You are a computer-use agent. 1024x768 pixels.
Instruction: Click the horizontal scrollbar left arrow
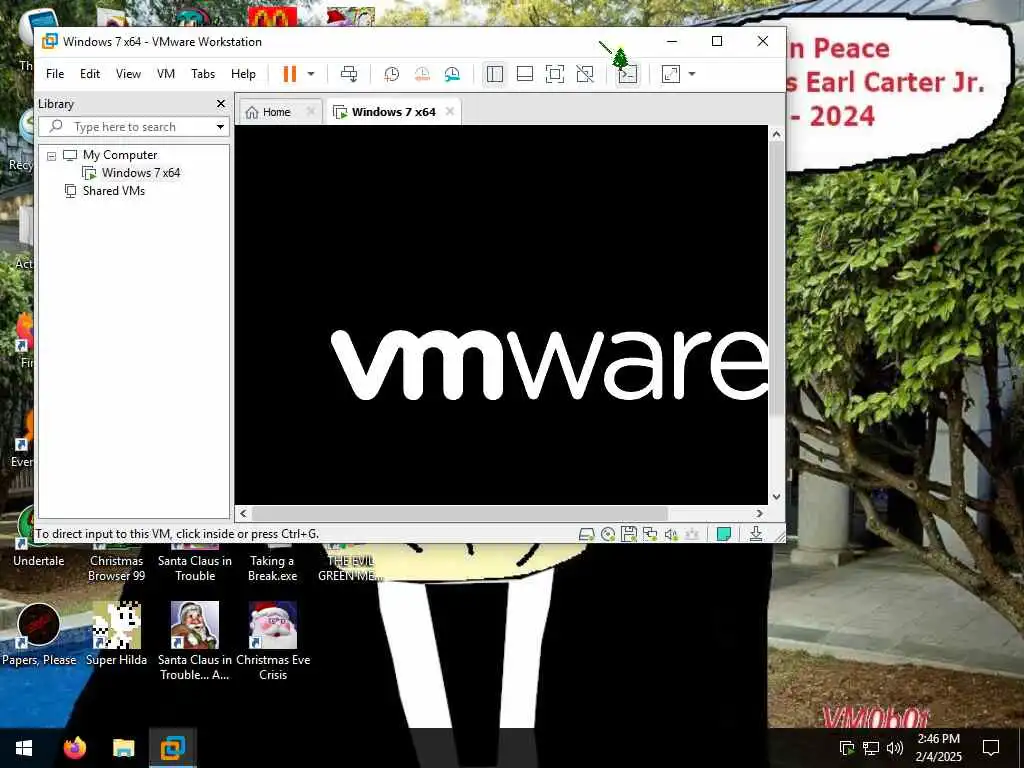(x=244, y=514)
